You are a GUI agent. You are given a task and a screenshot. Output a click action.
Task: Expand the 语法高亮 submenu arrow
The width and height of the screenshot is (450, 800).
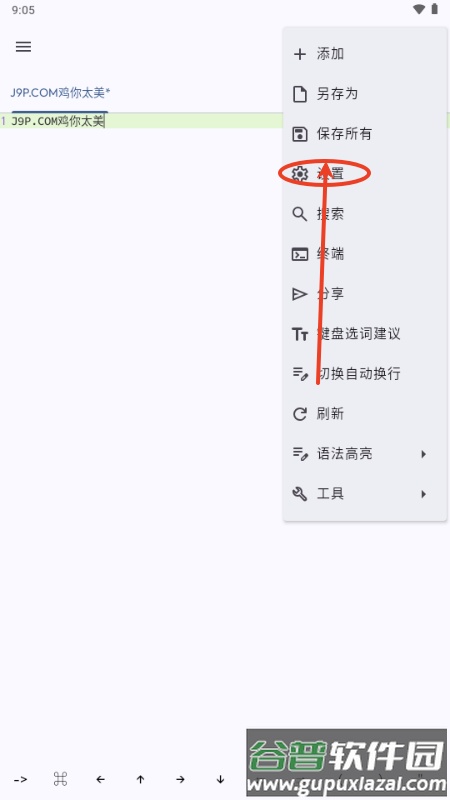[423, 454]
